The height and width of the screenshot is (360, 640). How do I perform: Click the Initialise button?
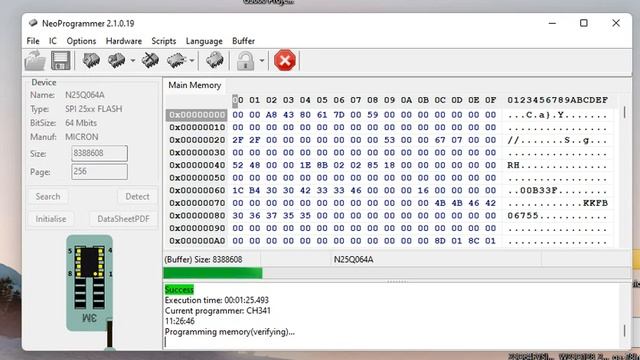pos(51,219)
